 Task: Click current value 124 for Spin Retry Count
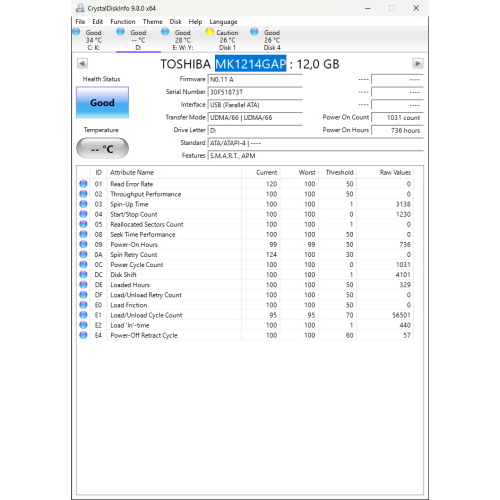point(271,254)
